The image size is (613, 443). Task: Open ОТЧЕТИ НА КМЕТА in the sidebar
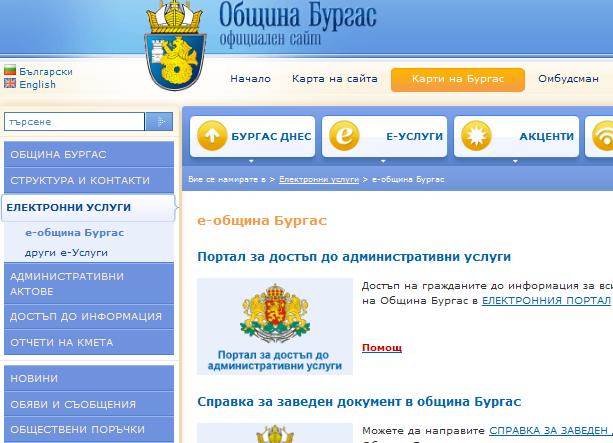pyautogui.click(x=89, y=342)
